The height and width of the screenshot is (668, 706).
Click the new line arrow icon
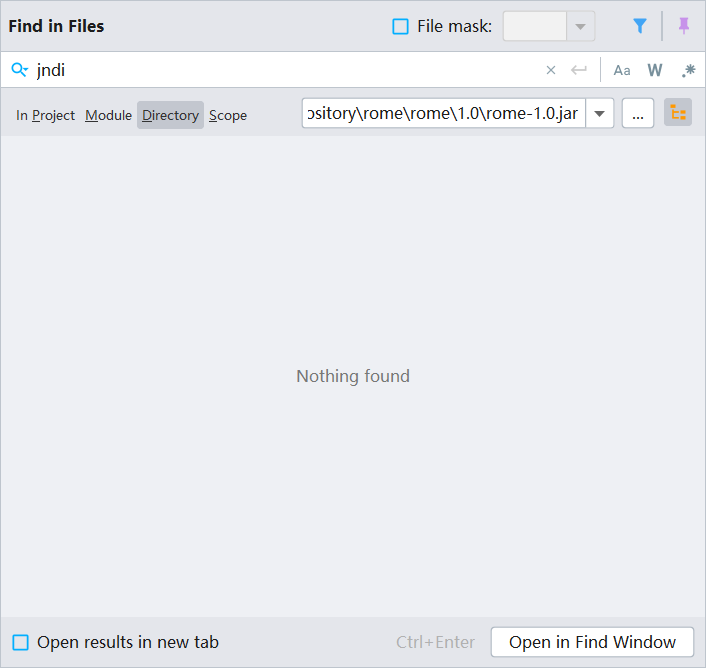[578, 70]
